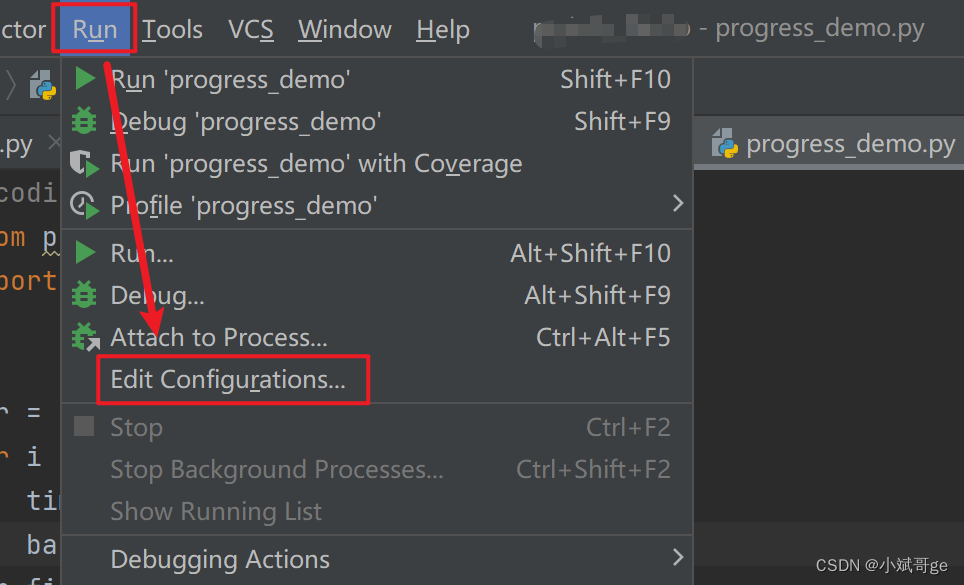Click the green Run 'progress_demo' play icon
Image resolution: width=964 pixels, height=585 pixels.
coord(86,79)
